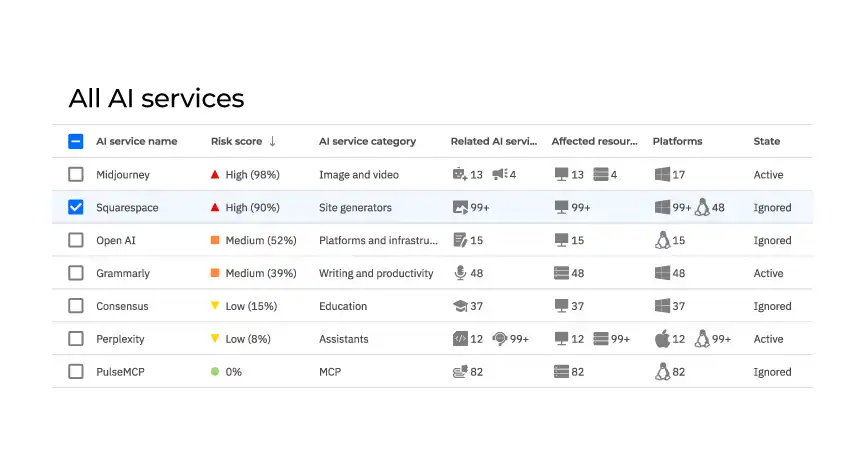Viewport: 865px width, 460px height.
Task: Click Open AI's Linux platform icon
Action: pyautogui.click(x=662, y=240)
